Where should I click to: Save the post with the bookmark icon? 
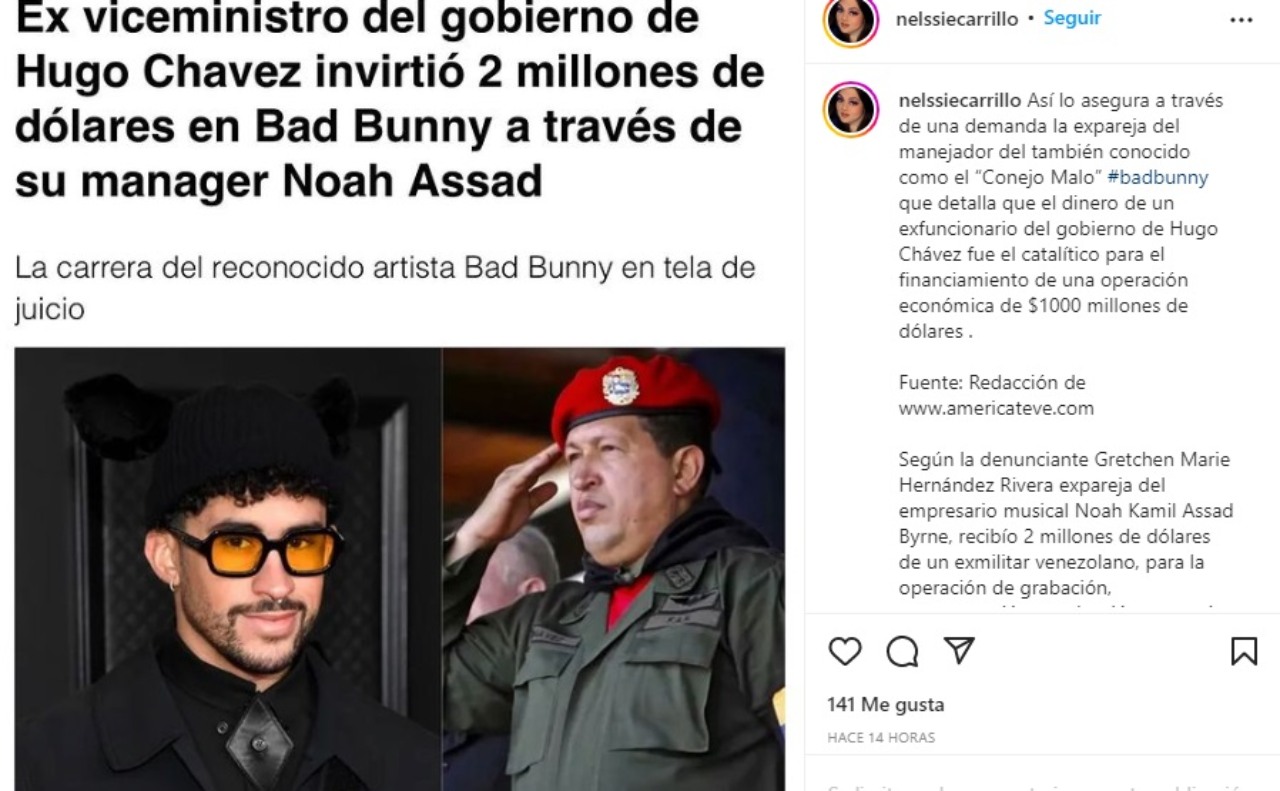(x=1243, y=651)
